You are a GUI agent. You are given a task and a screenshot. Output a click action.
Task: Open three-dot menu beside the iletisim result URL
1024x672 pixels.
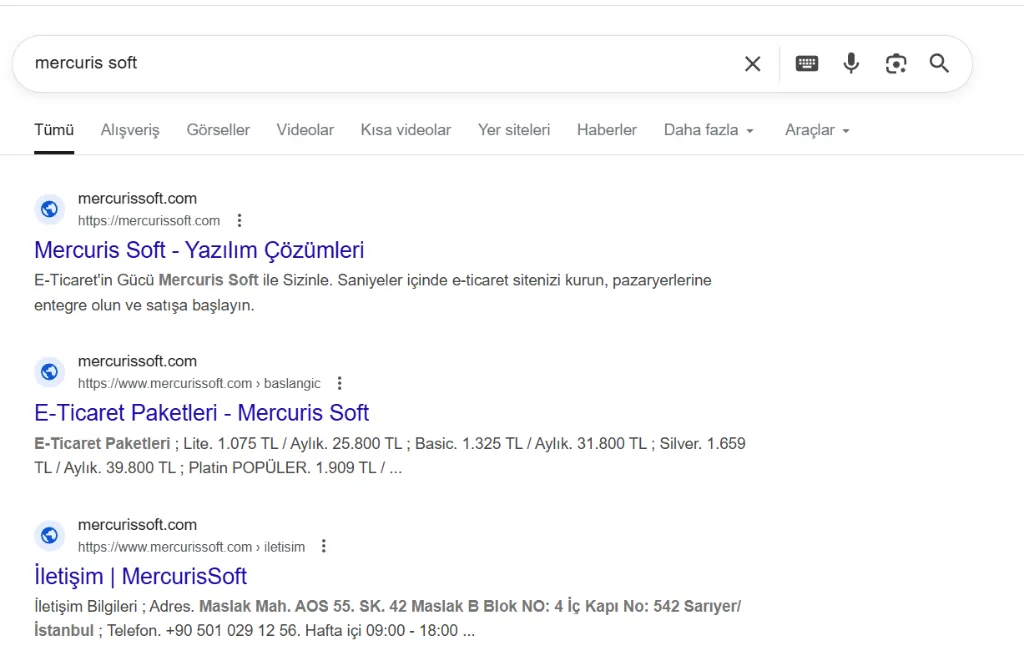pos(323,546)
